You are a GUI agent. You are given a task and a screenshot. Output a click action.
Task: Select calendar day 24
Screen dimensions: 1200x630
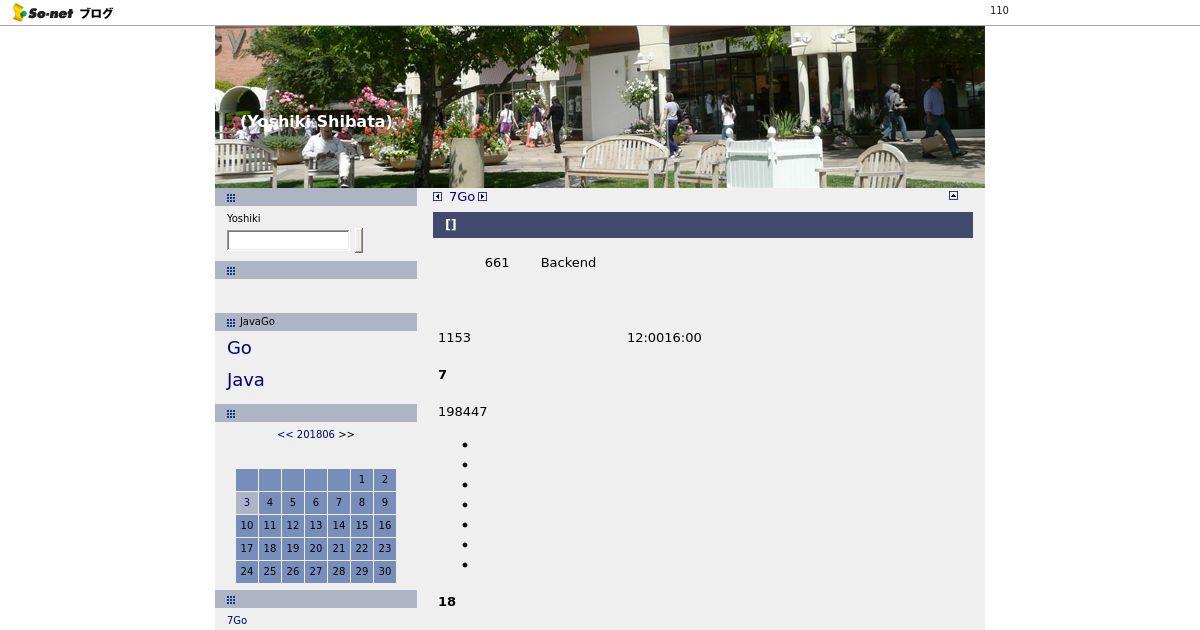point(247,572)
